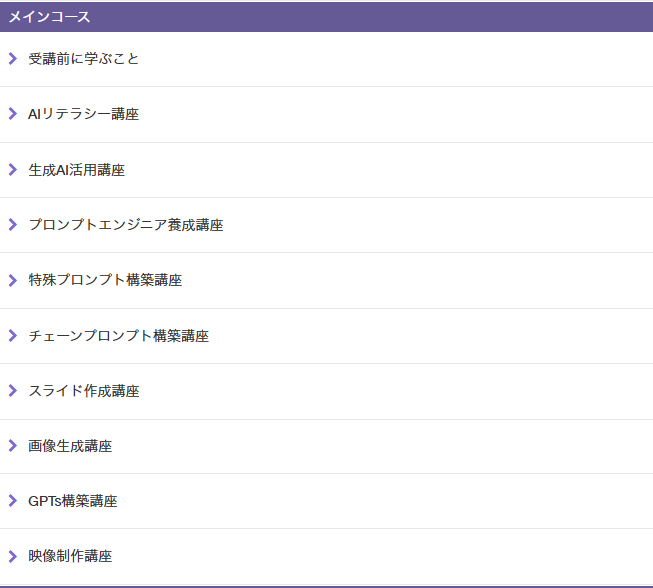The image size is (653, 588).
Task: Click the メインコース section header
Action: [50, 17]
